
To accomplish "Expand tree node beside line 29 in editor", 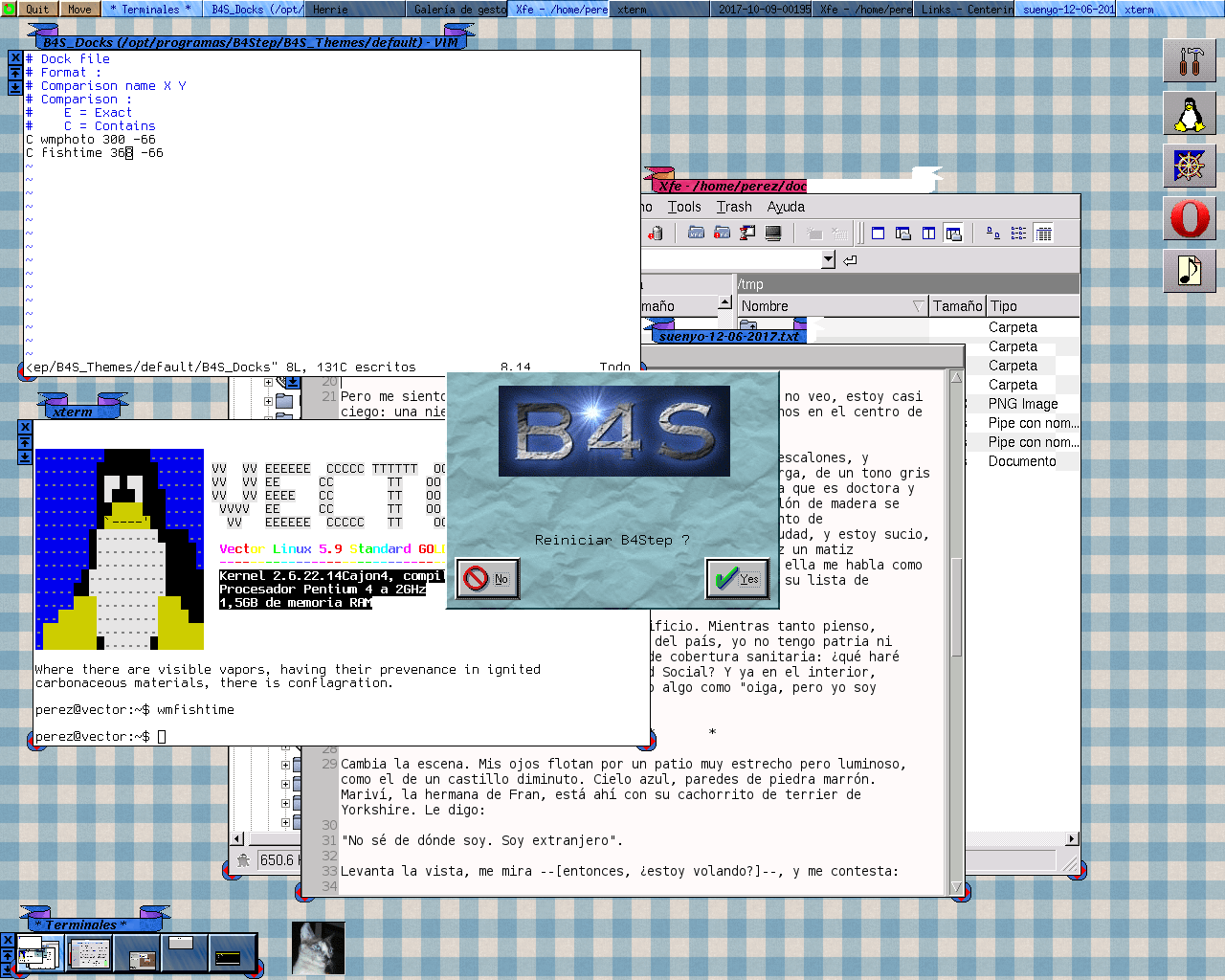I will coord(285,765).
